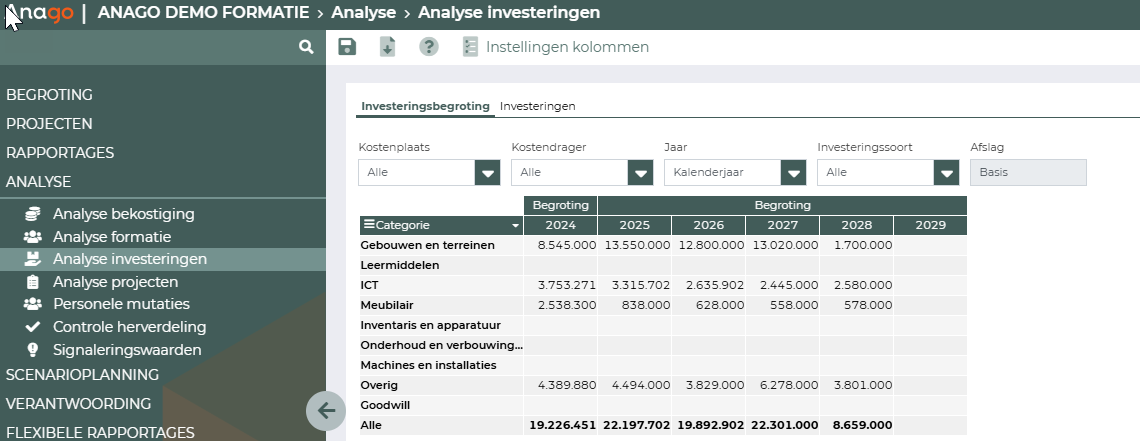
Task: Select the Investeringsbegroting tab
Action: pyautogui.click(x=425, y=106)
